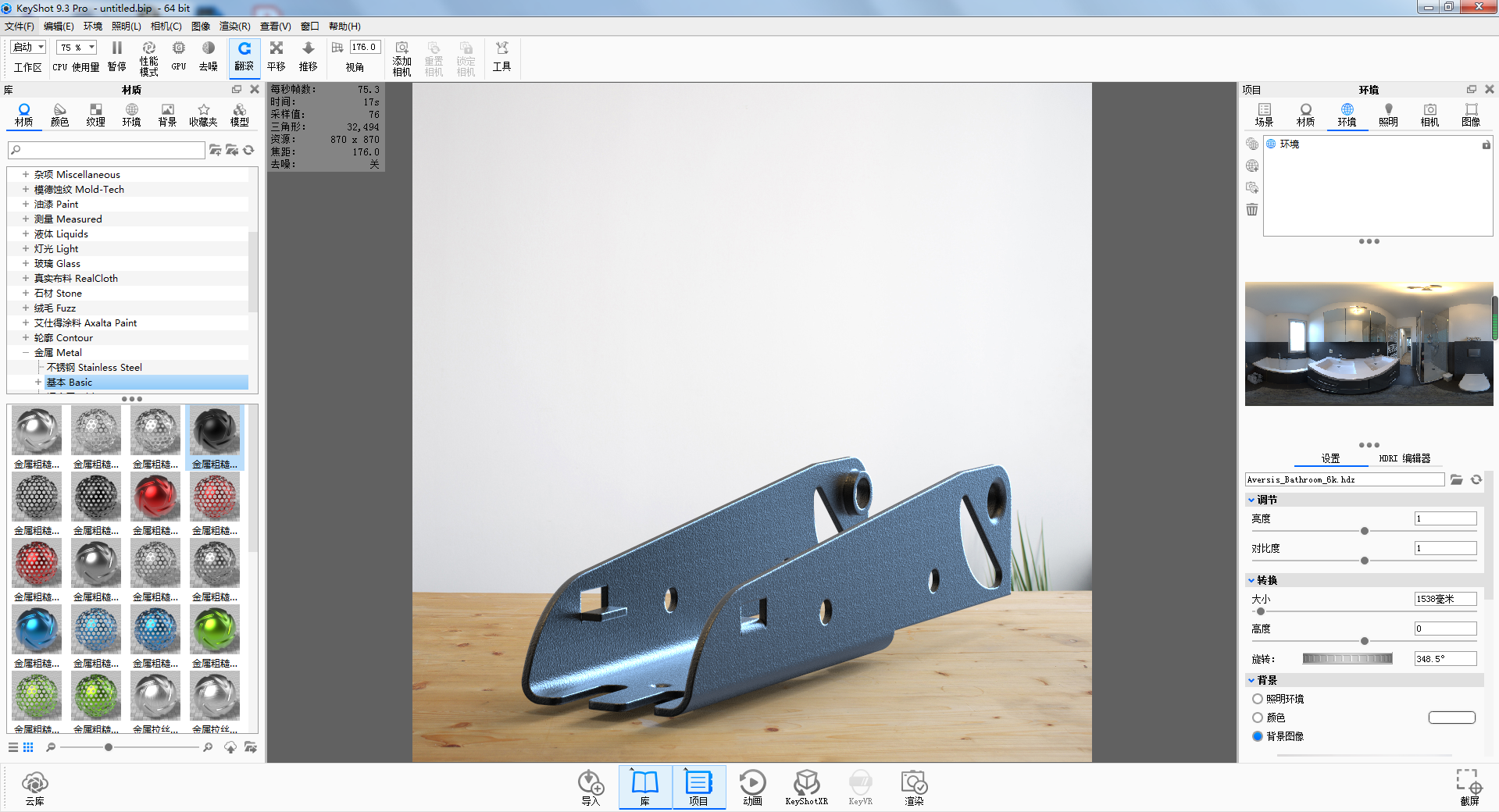1499x812 pixels.
Task: Click the bathroom HDRI preview thumbnail
Action: tap(1369, 344)
